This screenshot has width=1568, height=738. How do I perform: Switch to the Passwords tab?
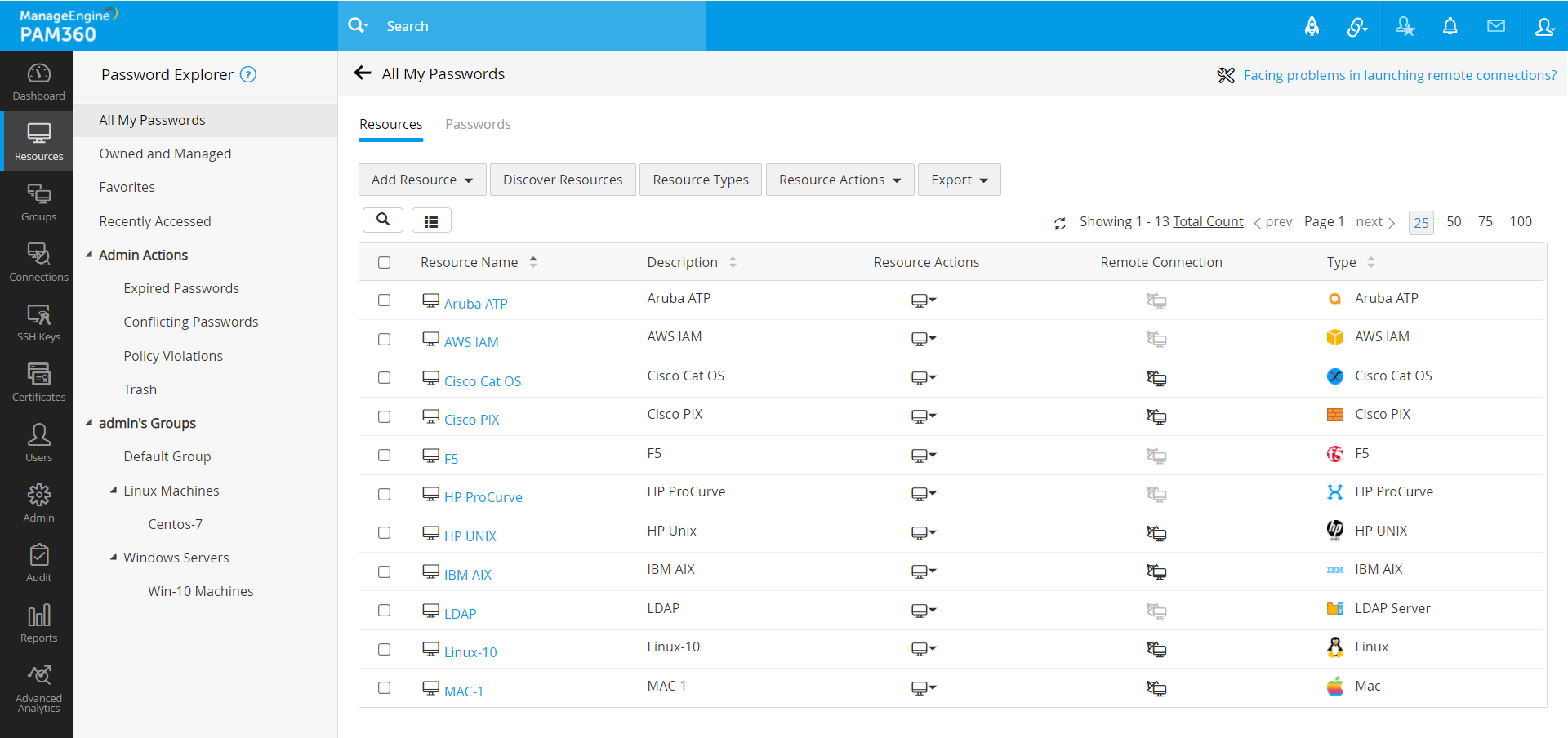pos(478,124)
